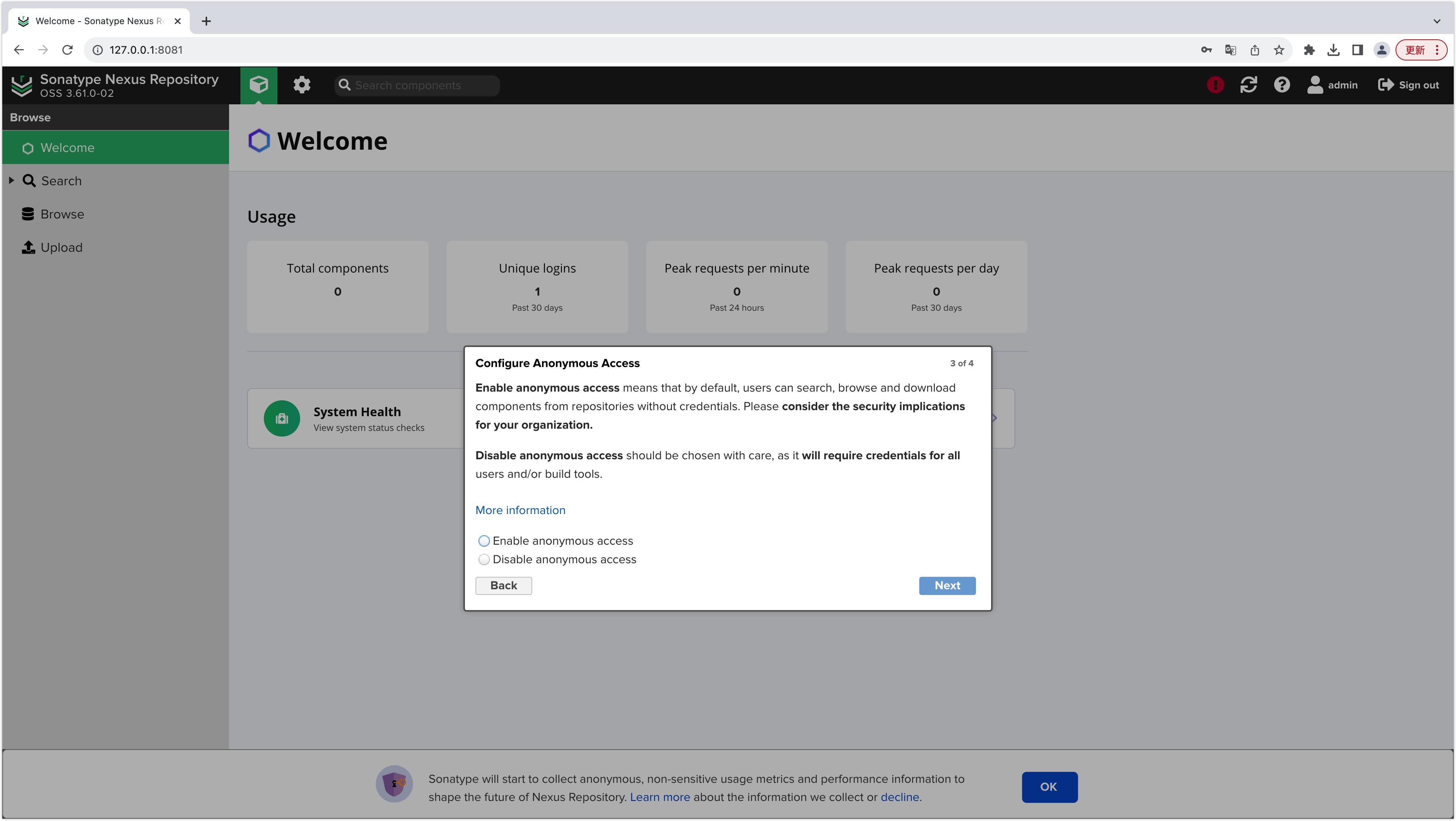1456x821 pixels.
Task: Click the 'Configure Anonymous Access' dialog title
Action: [557, 363]
